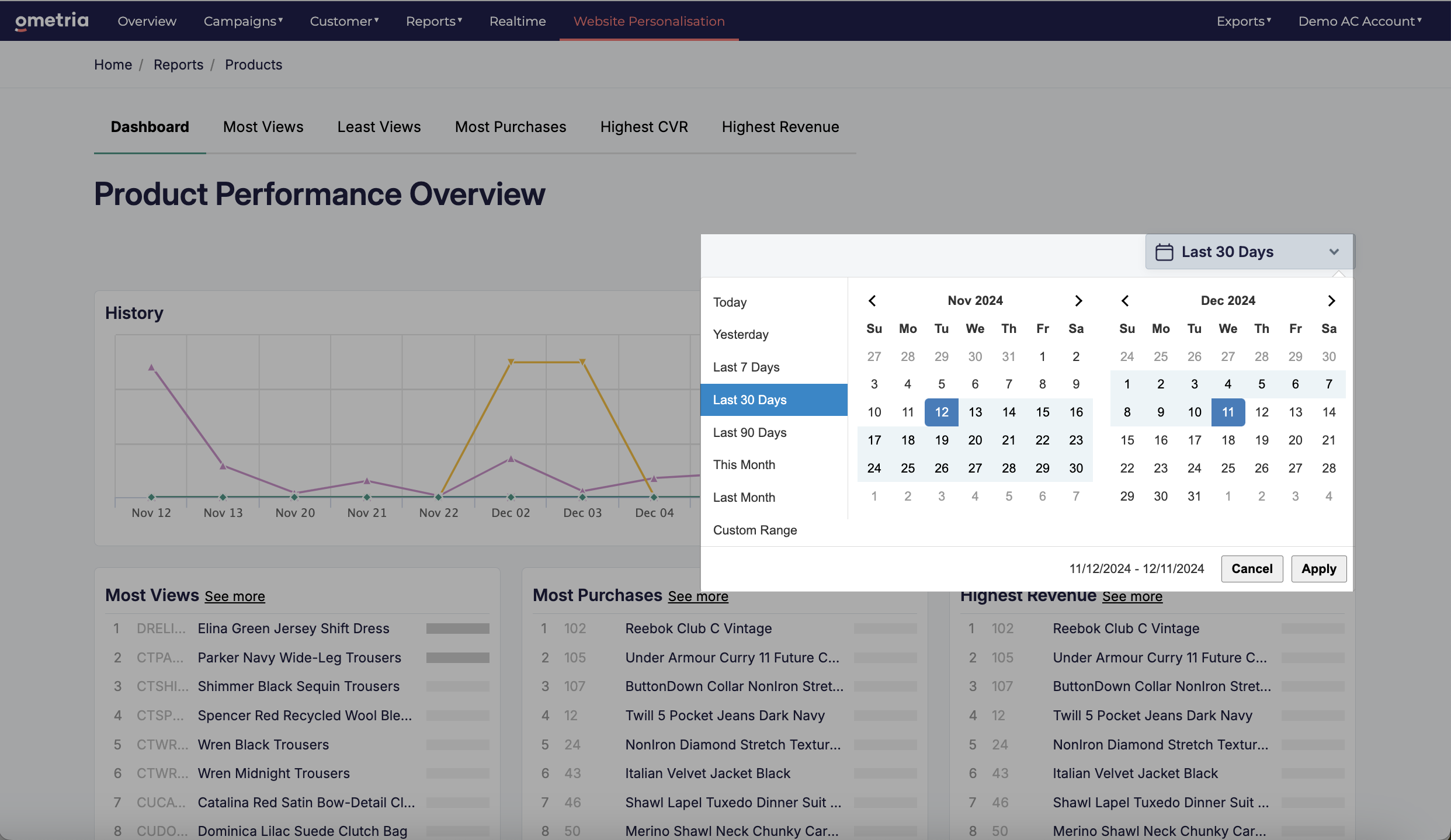This screenshot has width=1451, height=840.
Task: Click the Ometria logo
Action: (x=51, y=20)
